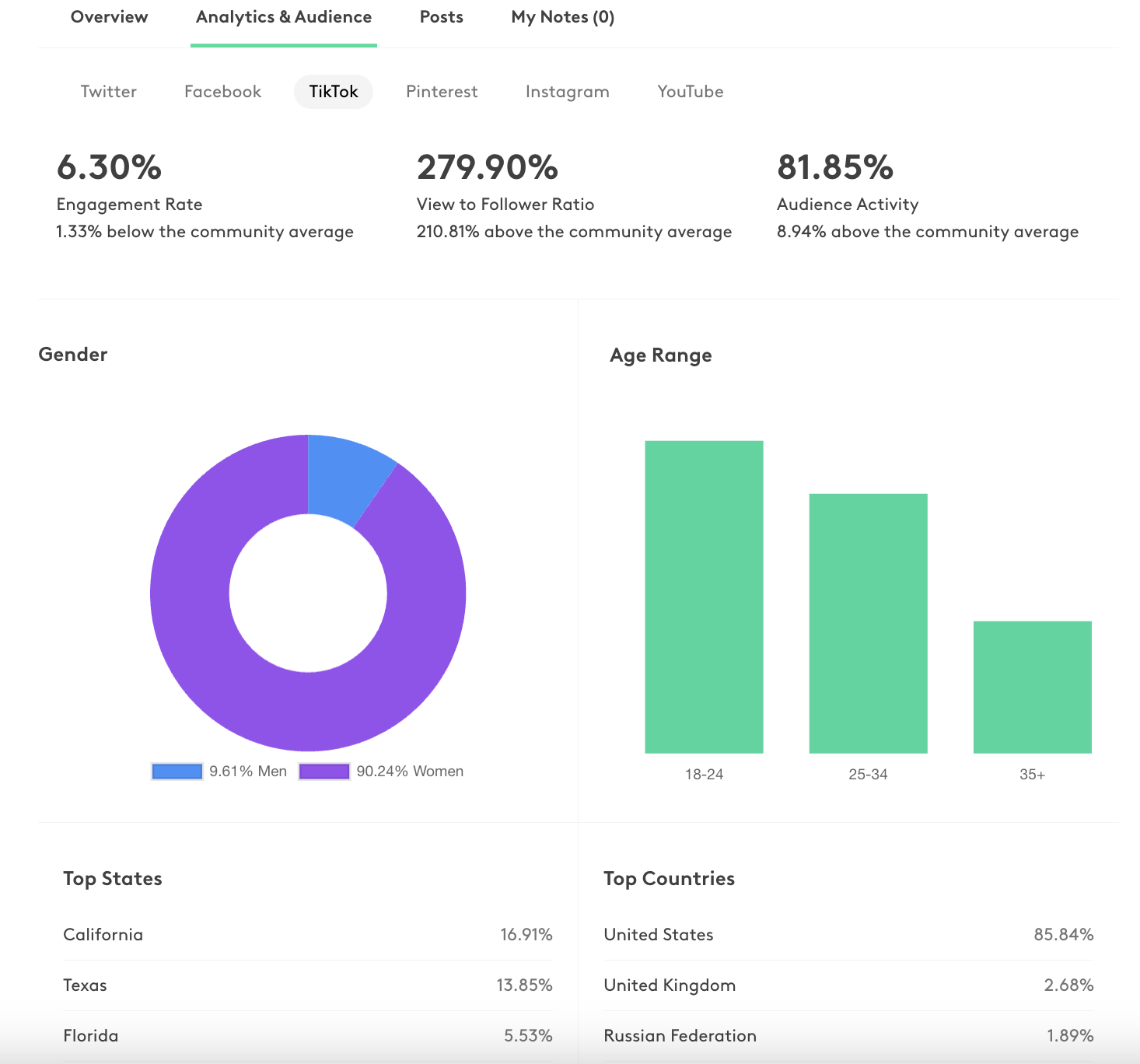Screen dimensions: 1140x1064
Task: Open My Notes (0) tab
Action: tap(562, 17)
